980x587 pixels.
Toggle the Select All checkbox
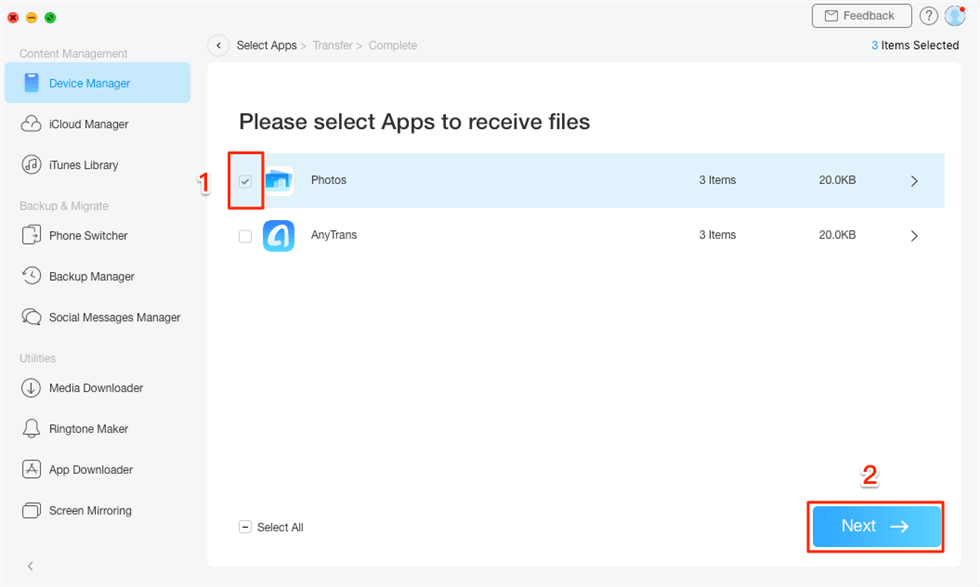tap(245, 527)
